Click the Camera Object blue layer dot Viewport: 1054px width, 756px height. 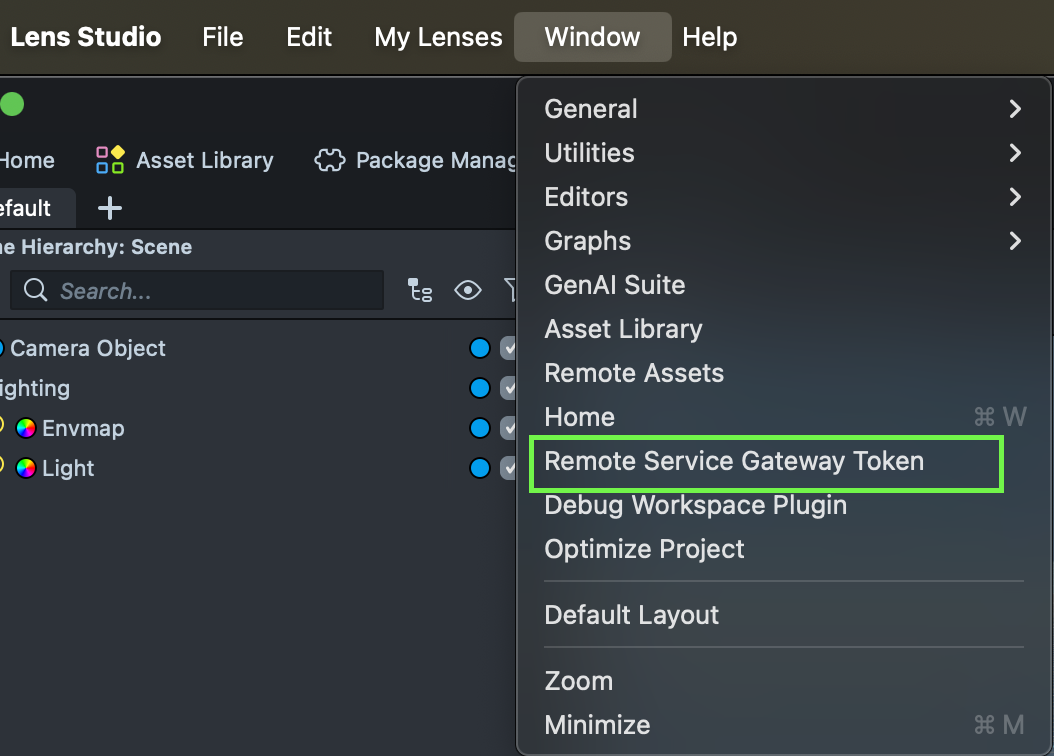click(x=480, y=348)
